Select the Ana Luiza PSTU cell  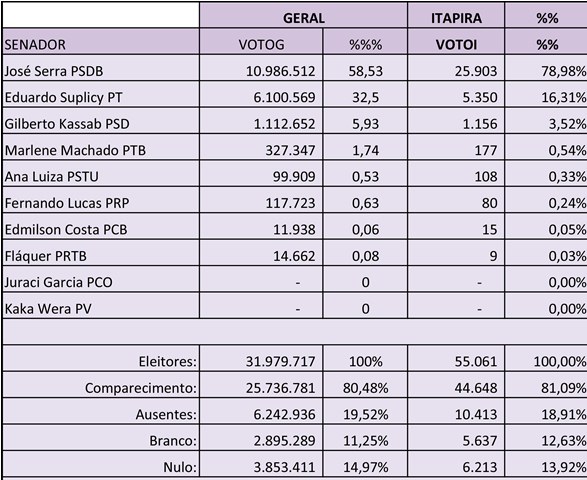click(x=101, y=174)
